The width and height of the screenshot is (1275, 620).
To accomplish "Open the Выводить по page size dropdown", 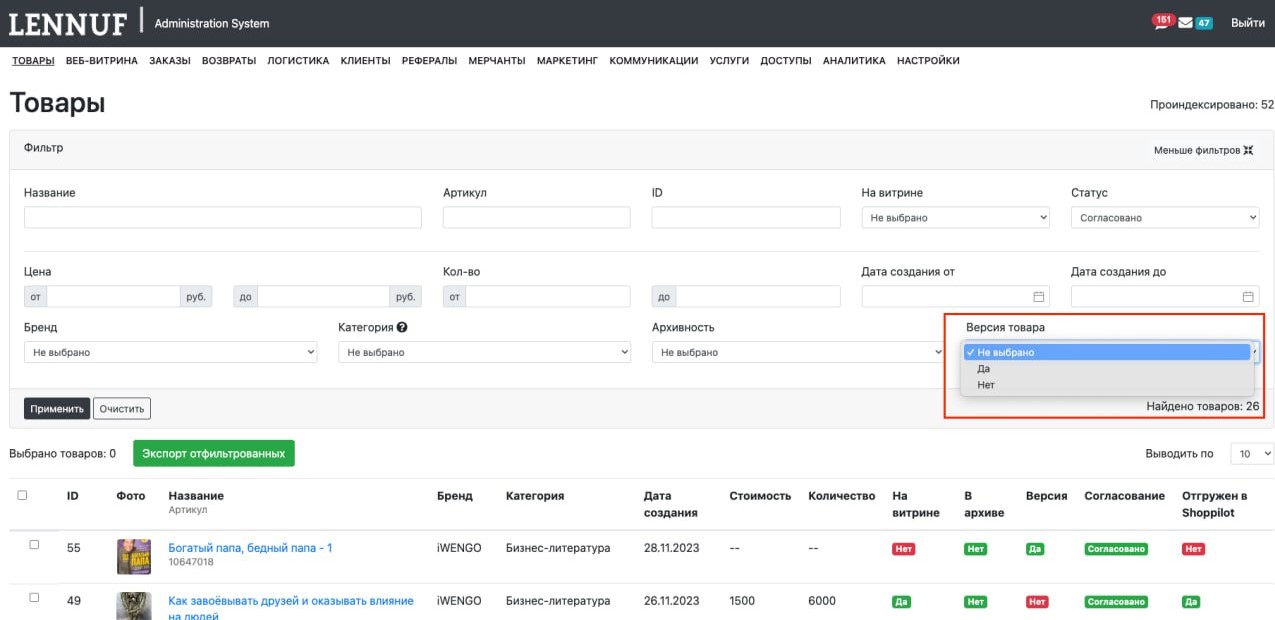I will coord(1251,453).
